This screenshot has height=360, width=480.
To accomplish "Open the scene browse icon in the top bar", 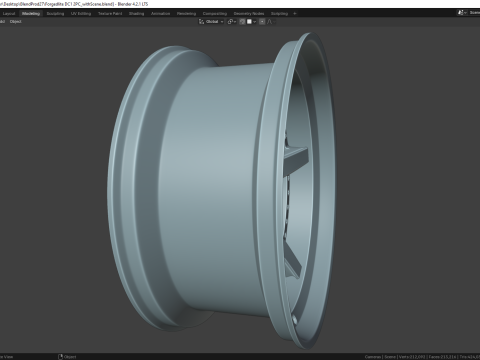I will pyautogui.click(x=462, y=13).
